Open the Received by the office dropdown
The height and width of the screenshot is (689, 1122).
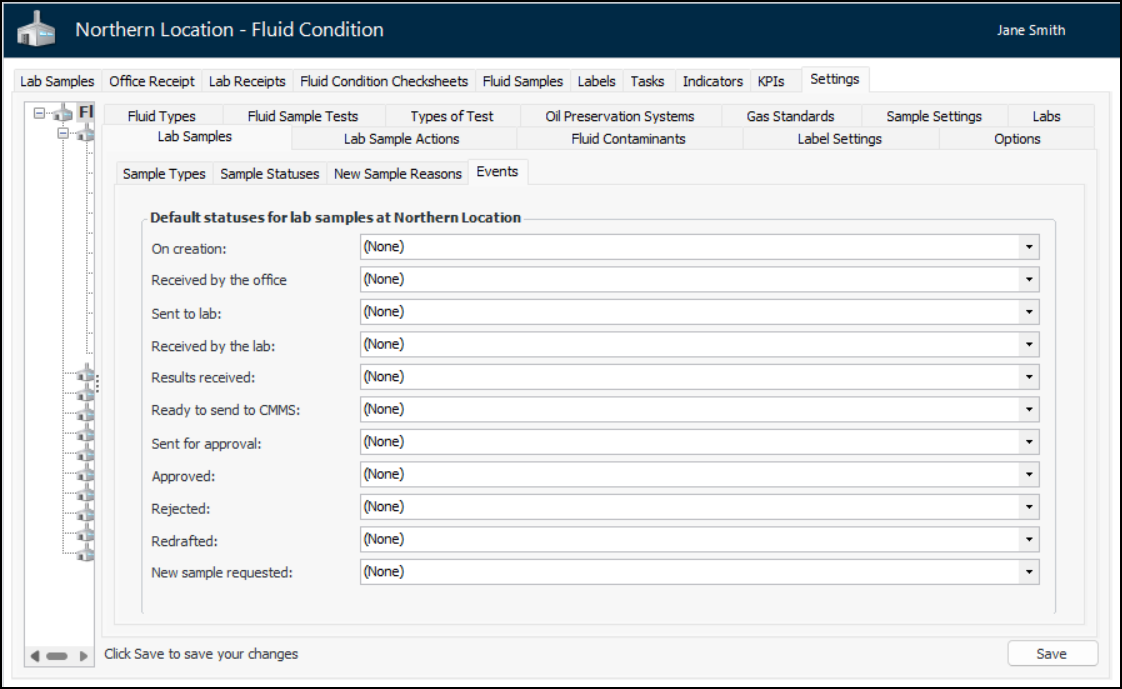(1029, 280)
